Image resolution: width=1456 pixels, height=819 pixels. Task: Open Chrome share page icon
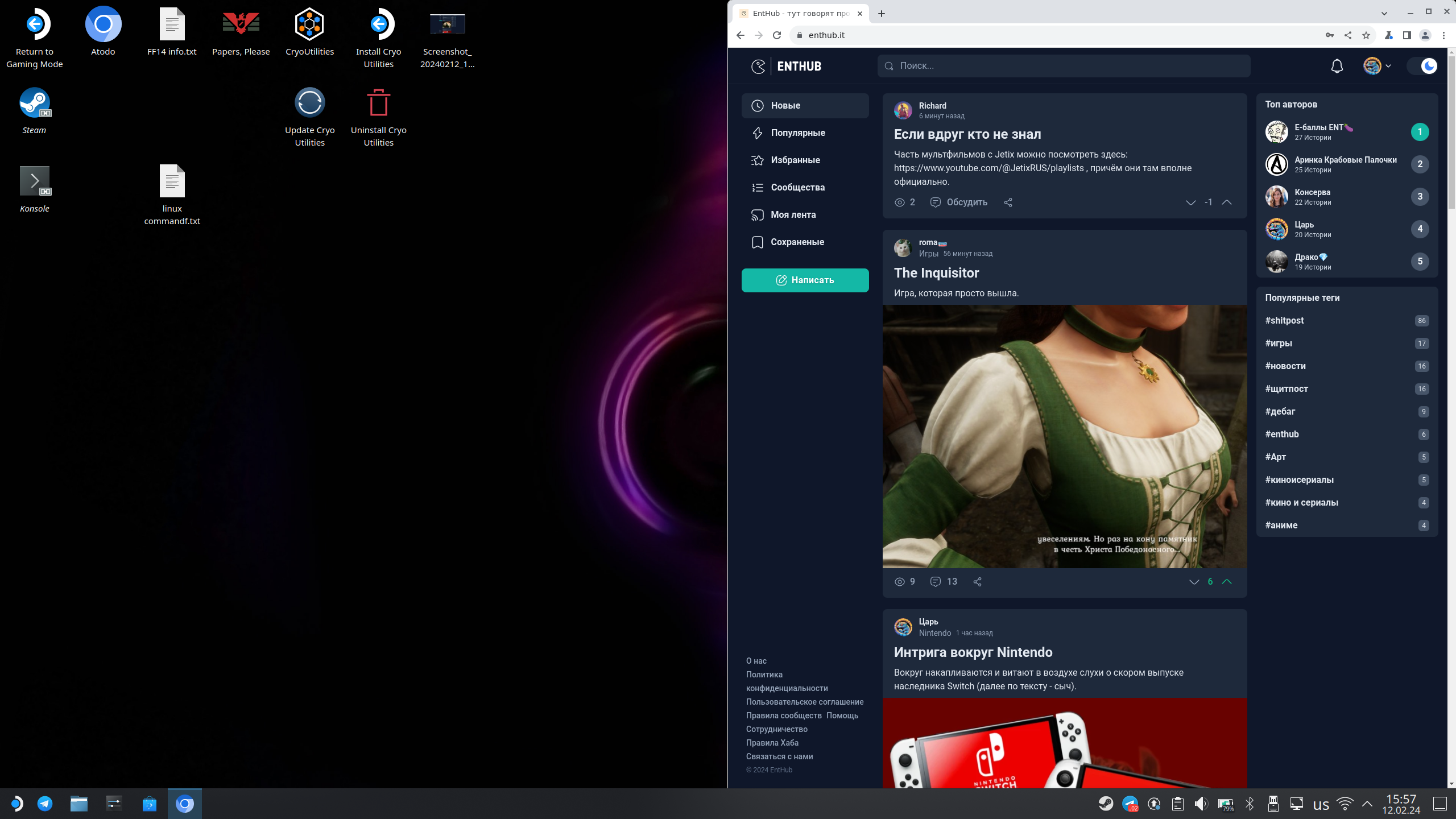(1348, 35)
